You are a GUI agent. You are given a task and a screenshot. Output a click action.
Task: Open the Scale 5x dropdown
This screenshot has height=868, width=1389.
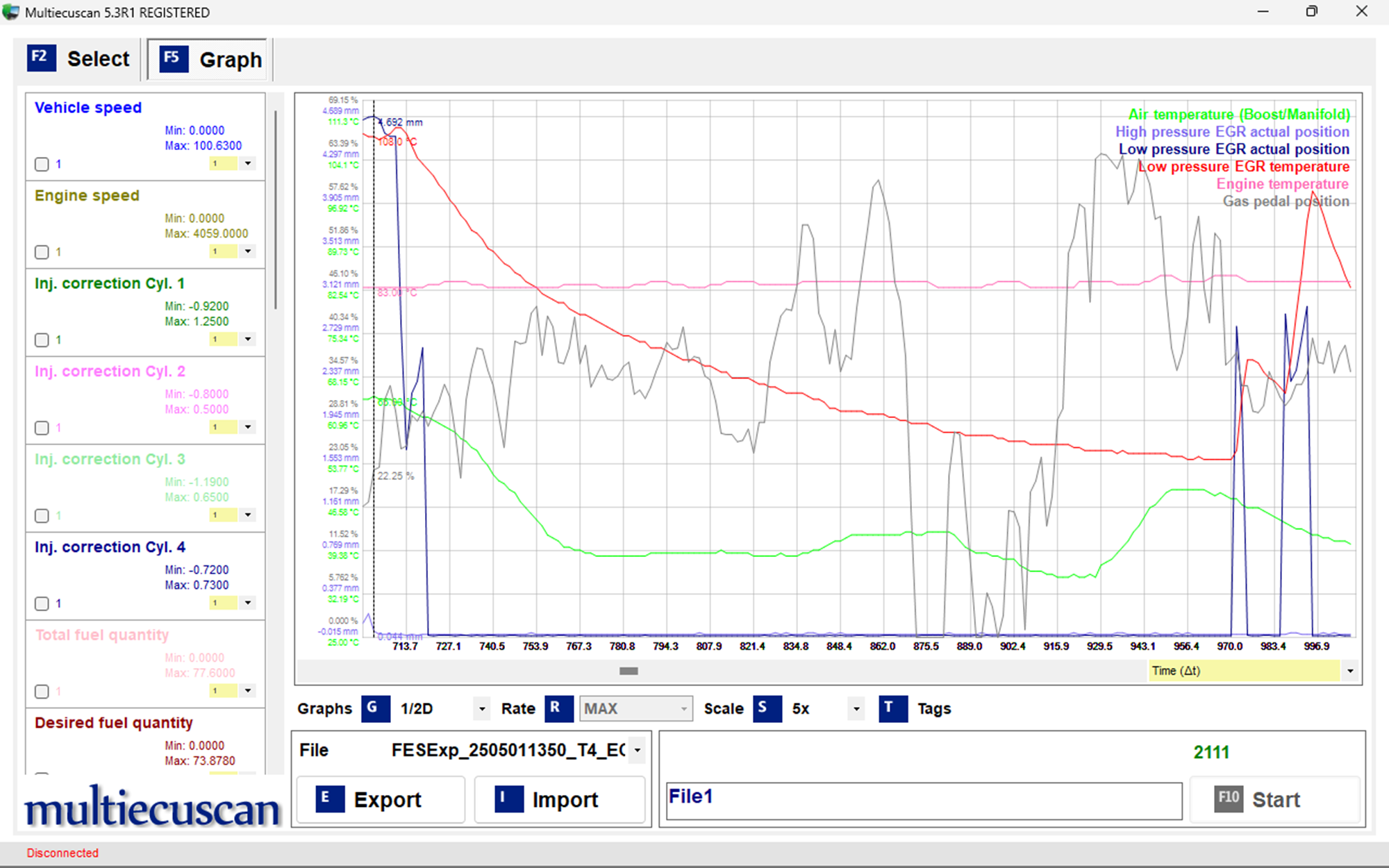[x=856, y=709]
